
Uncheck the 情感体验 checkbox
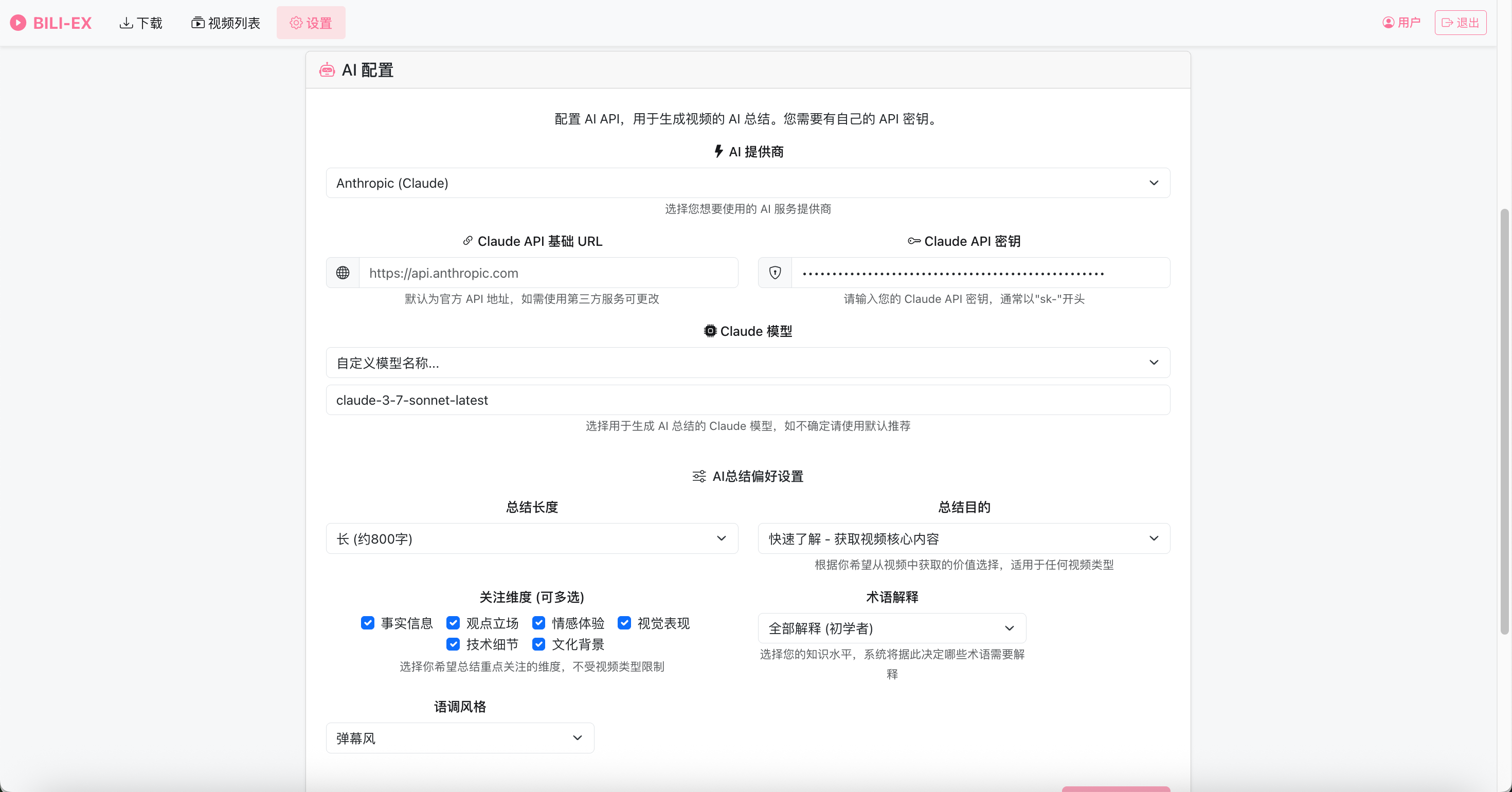pos(539,623)
